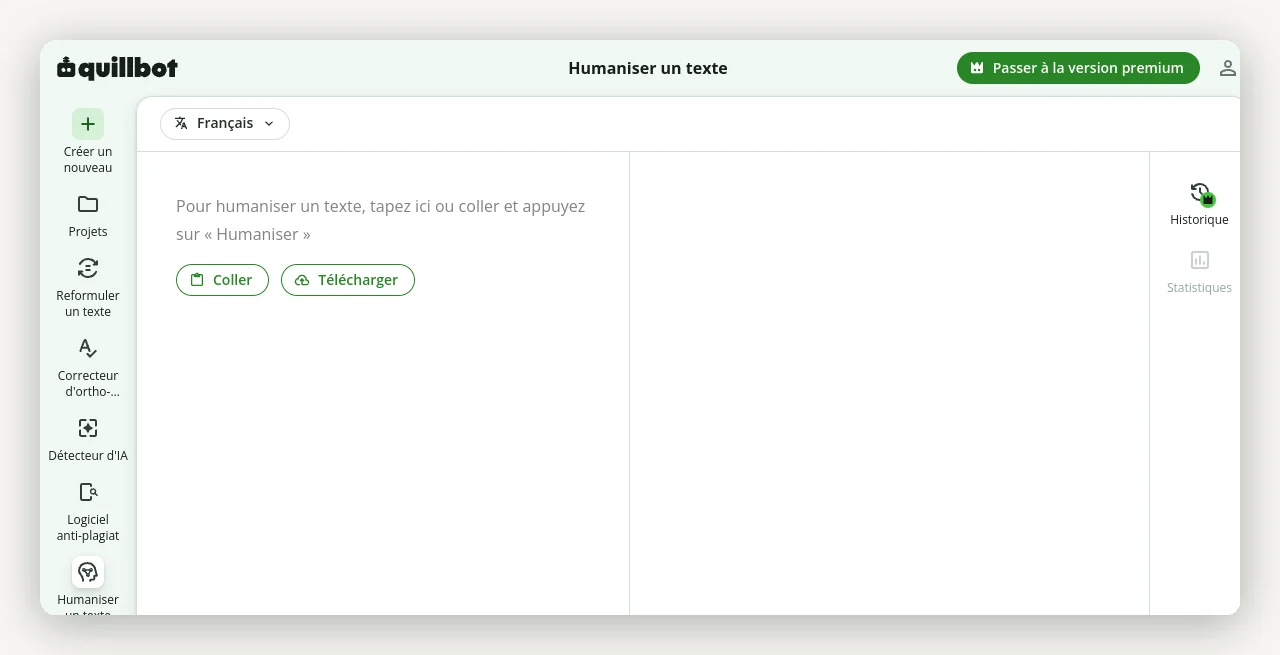Click the Télécharger upload button
The height and width of the screenshot is (655, 1280).
pos(348,280)
